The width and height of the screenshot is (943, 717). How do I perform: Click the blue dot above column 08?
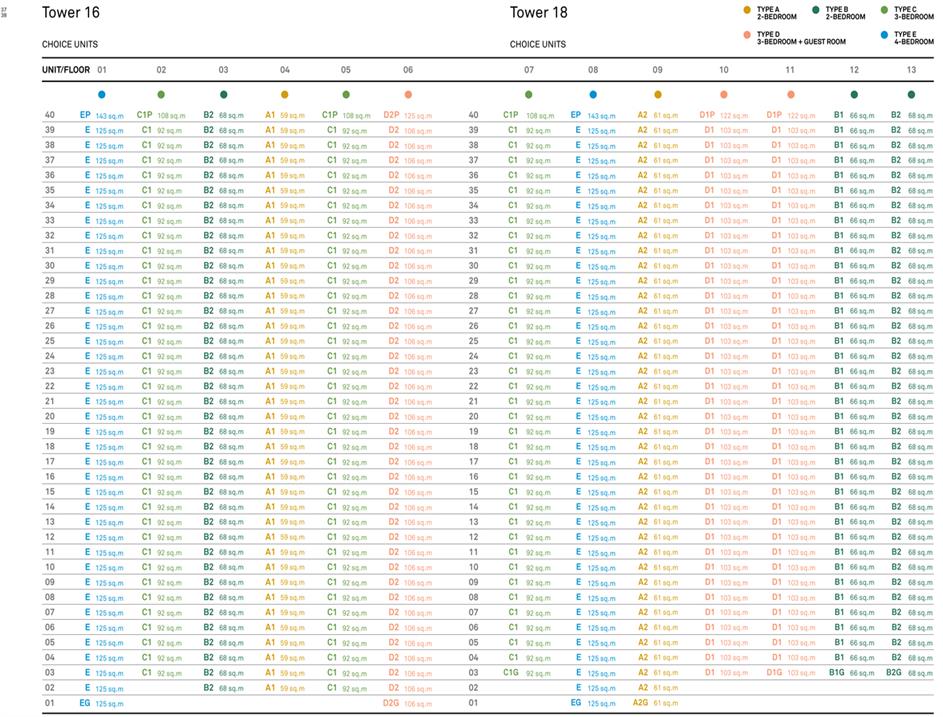pyautogui.click(x=593, y=94)
